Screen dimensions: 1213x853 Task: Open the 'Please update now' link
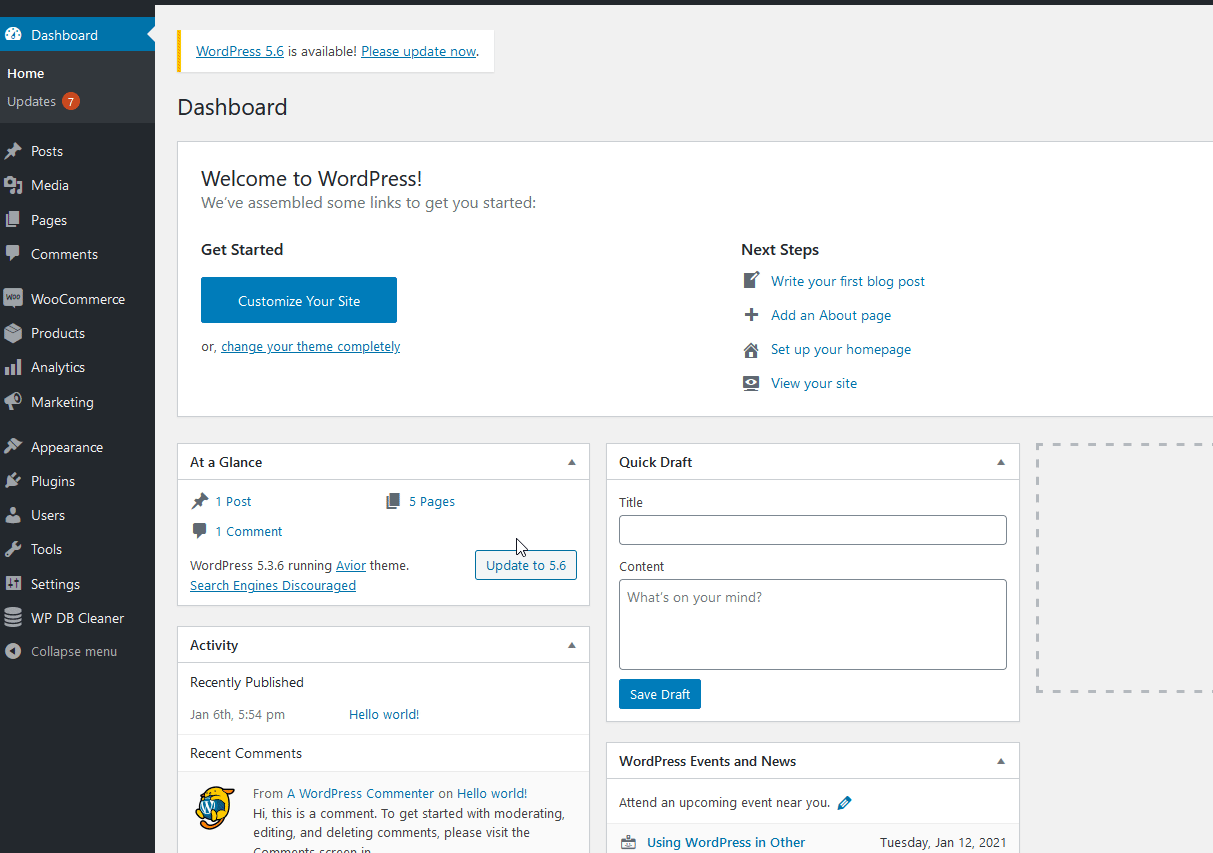point(418,51)
